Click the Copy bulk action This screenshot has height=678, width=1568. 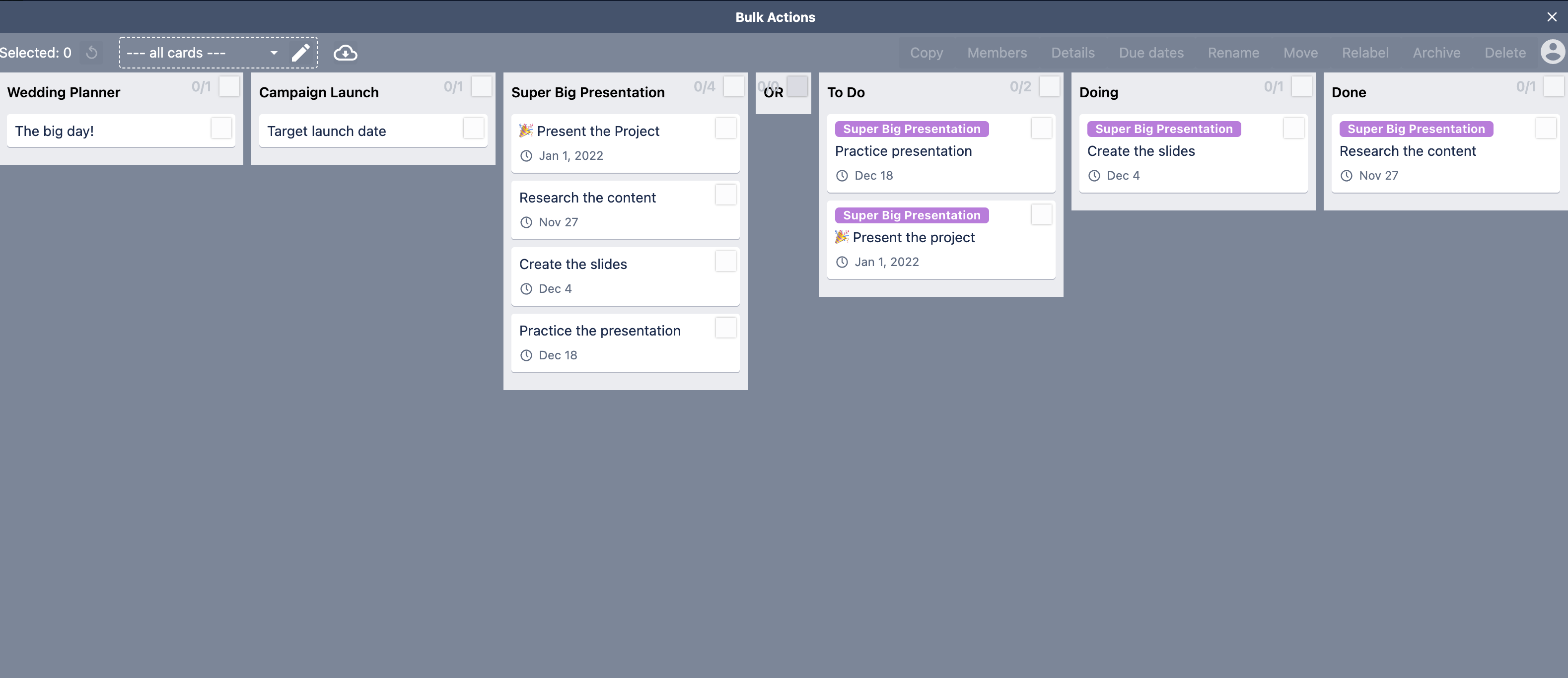927,53
